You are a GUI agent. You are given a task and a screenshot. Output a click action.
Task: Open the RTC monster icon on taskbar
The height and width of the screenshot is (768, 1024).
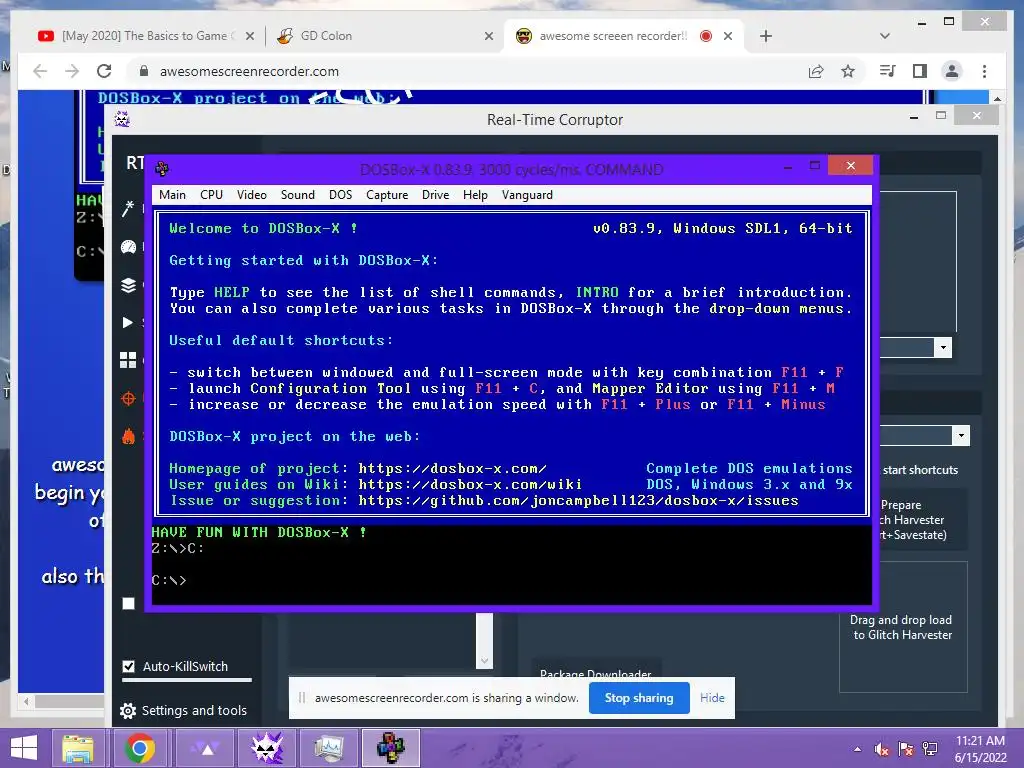click(267, 748)
